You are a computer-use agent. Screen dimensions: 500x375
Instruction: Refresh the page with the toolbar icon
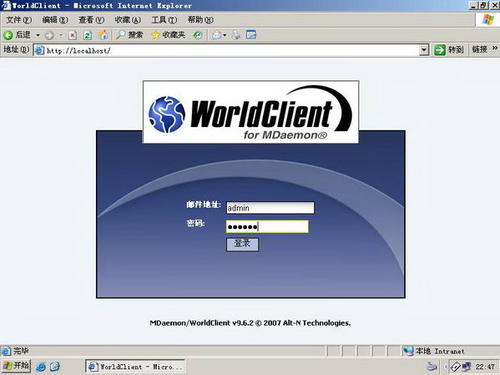click(x=87, y=35)
